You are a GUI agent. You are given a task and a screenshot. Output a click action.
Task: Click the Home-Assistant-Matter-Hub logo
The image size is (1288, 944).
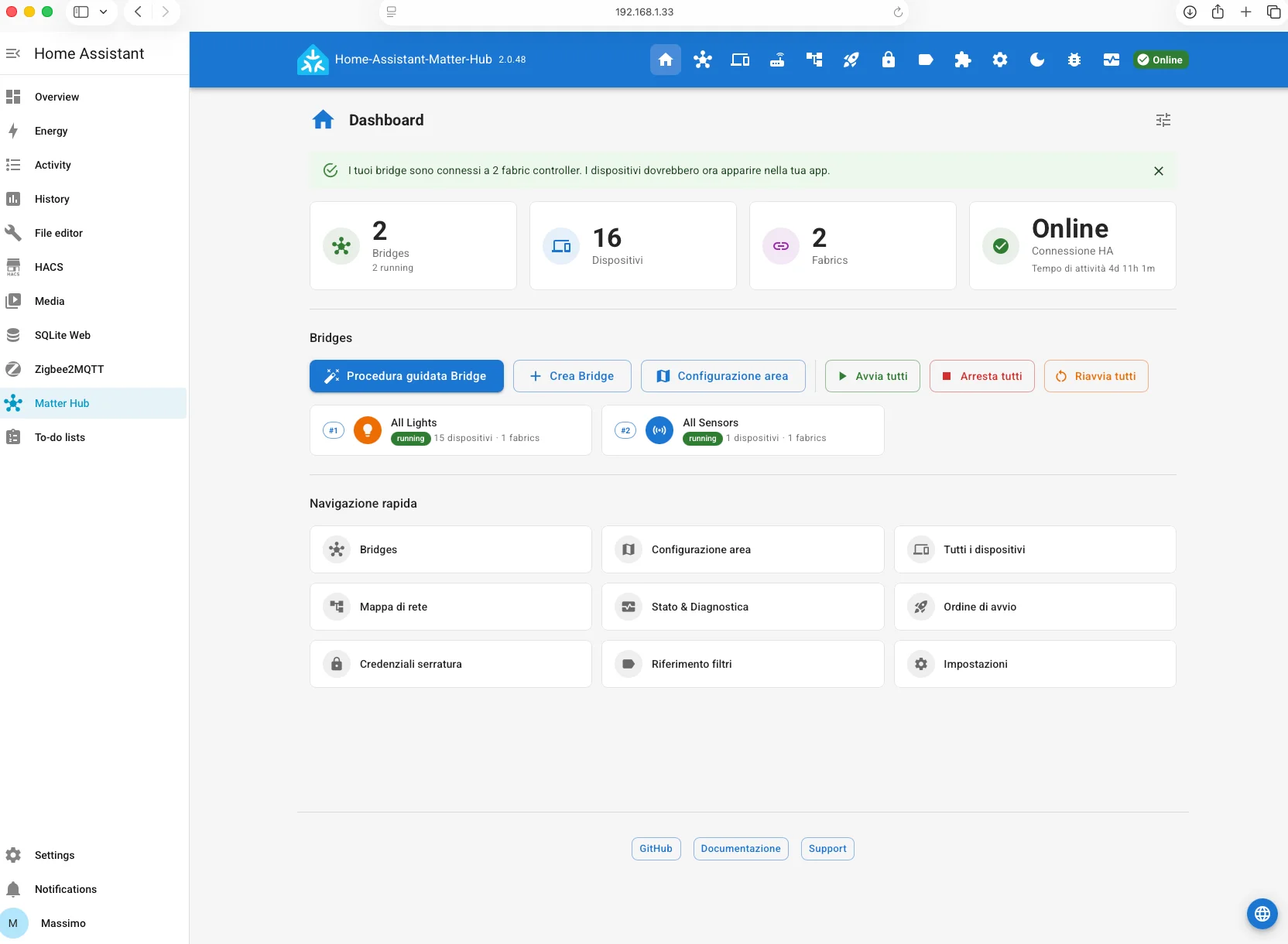[x=313, y=60]
